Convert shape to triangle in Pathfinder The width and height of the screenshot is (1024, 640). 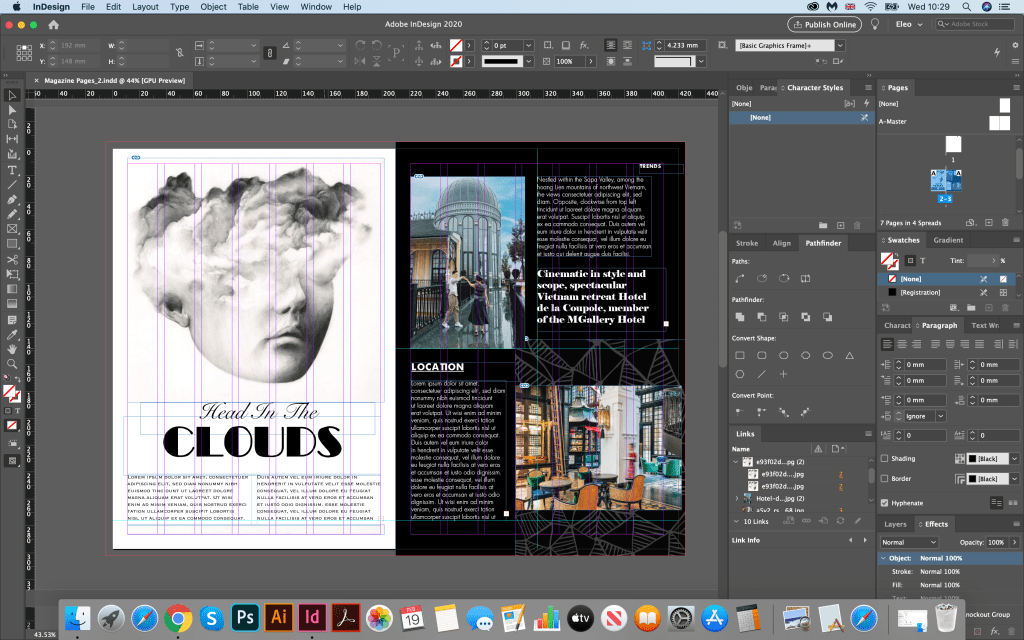click(x=849, y=355)
